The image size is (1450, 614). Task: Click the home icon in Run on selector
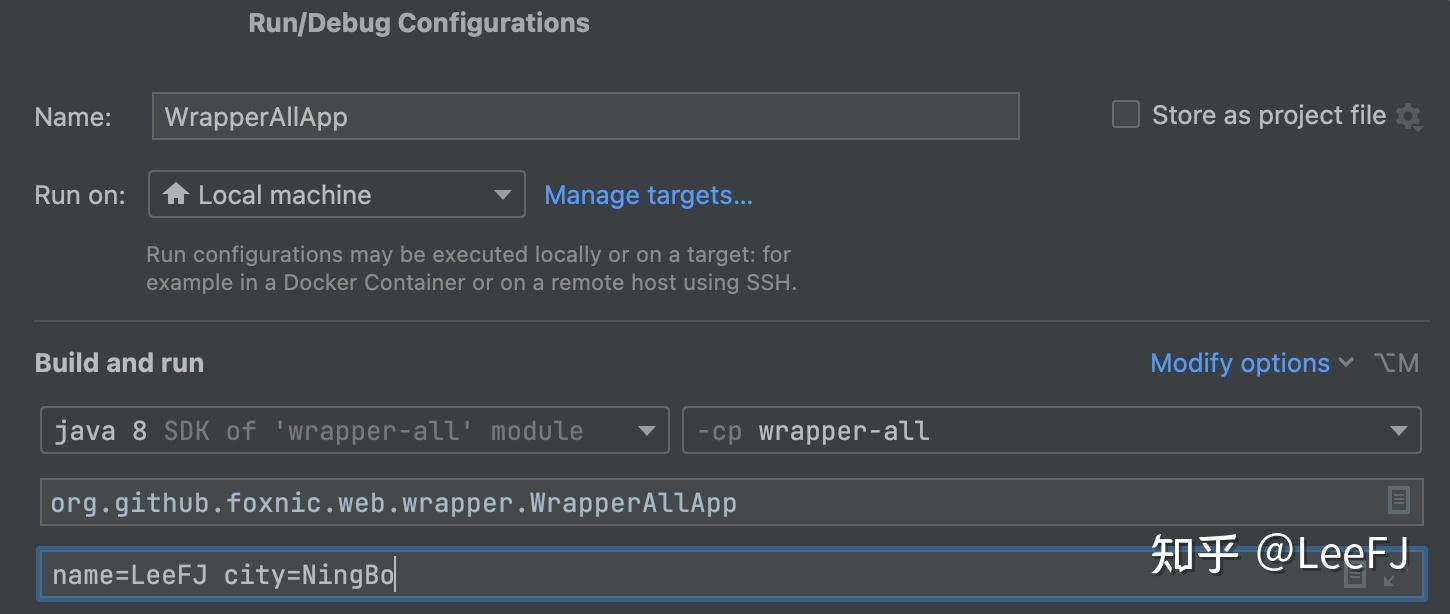tap(176, 194)
